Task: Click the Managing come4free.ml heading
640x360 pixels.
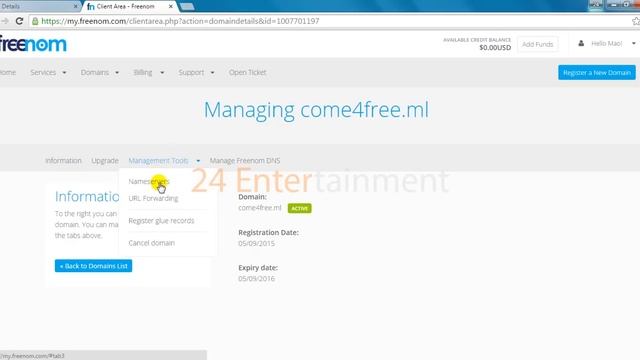Action: [x=316, y=110]
